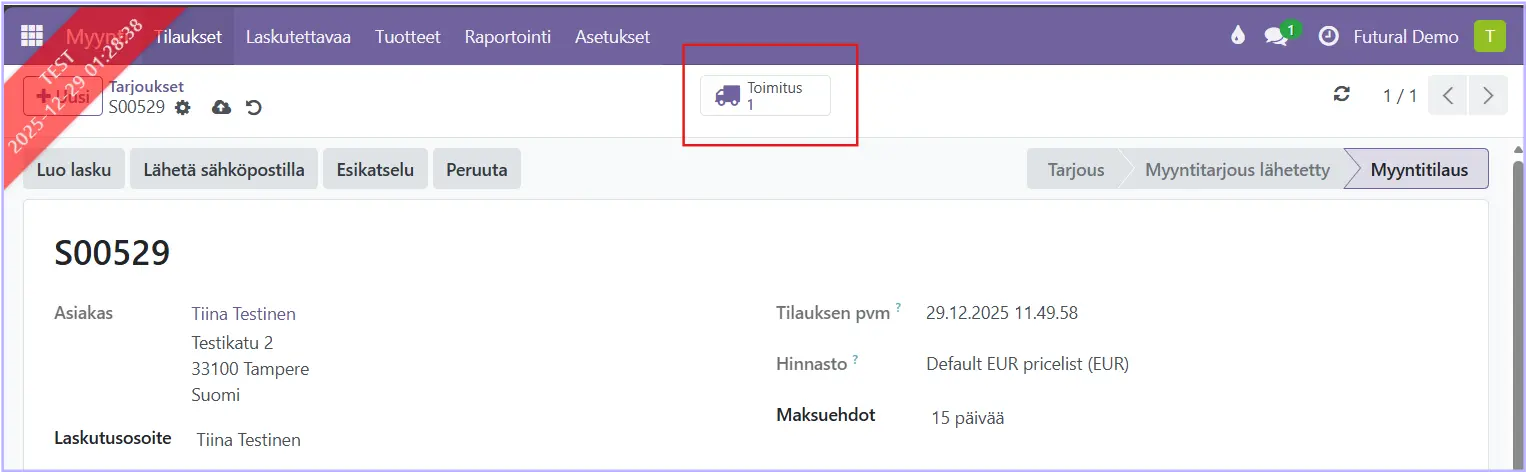
Task: Select the Myyntitarjous lähetetty status stage
Action: (x=1237, y=169)
